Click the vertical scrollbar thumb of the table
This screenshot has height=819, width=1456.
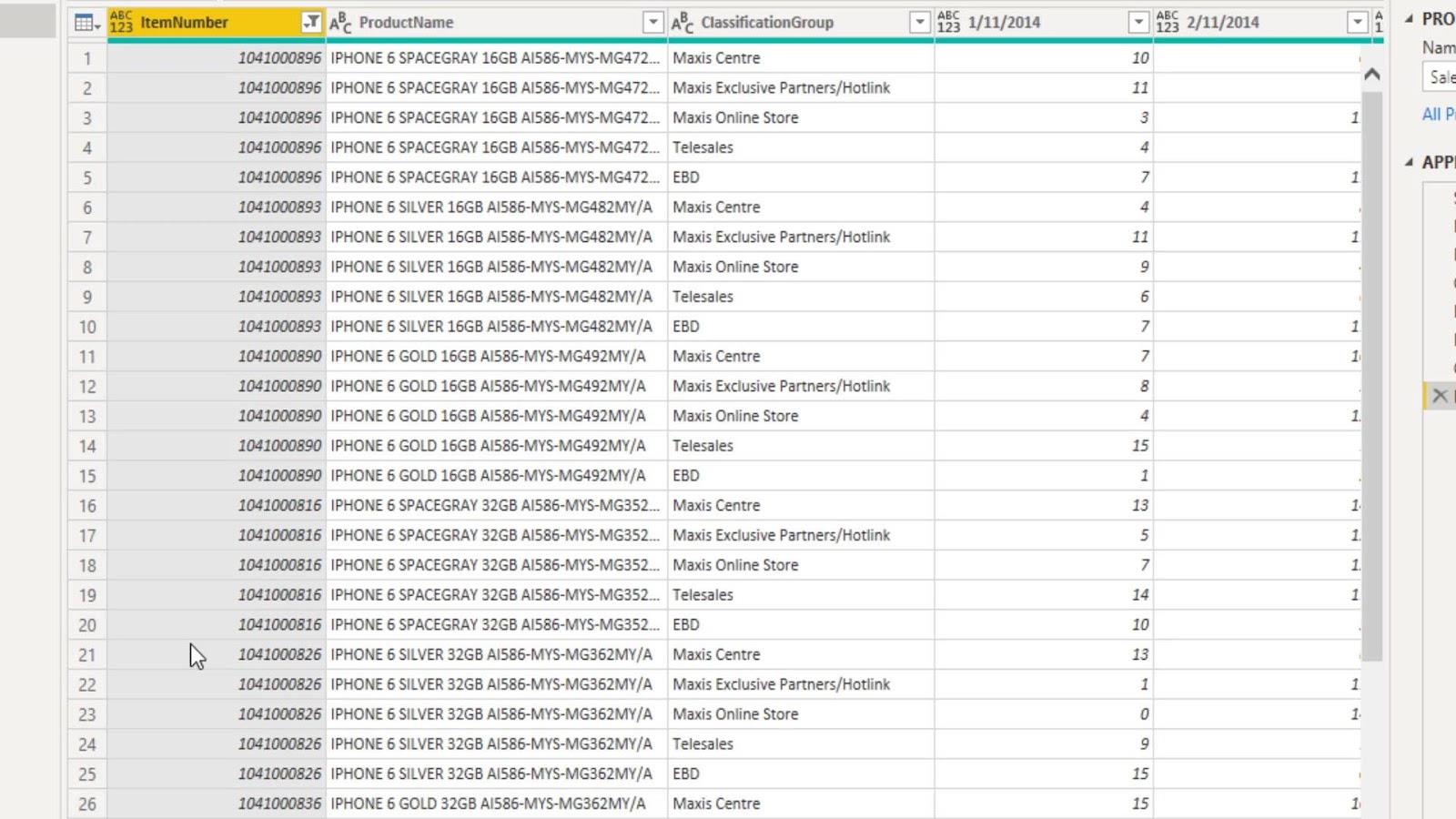coord(1372,375)
